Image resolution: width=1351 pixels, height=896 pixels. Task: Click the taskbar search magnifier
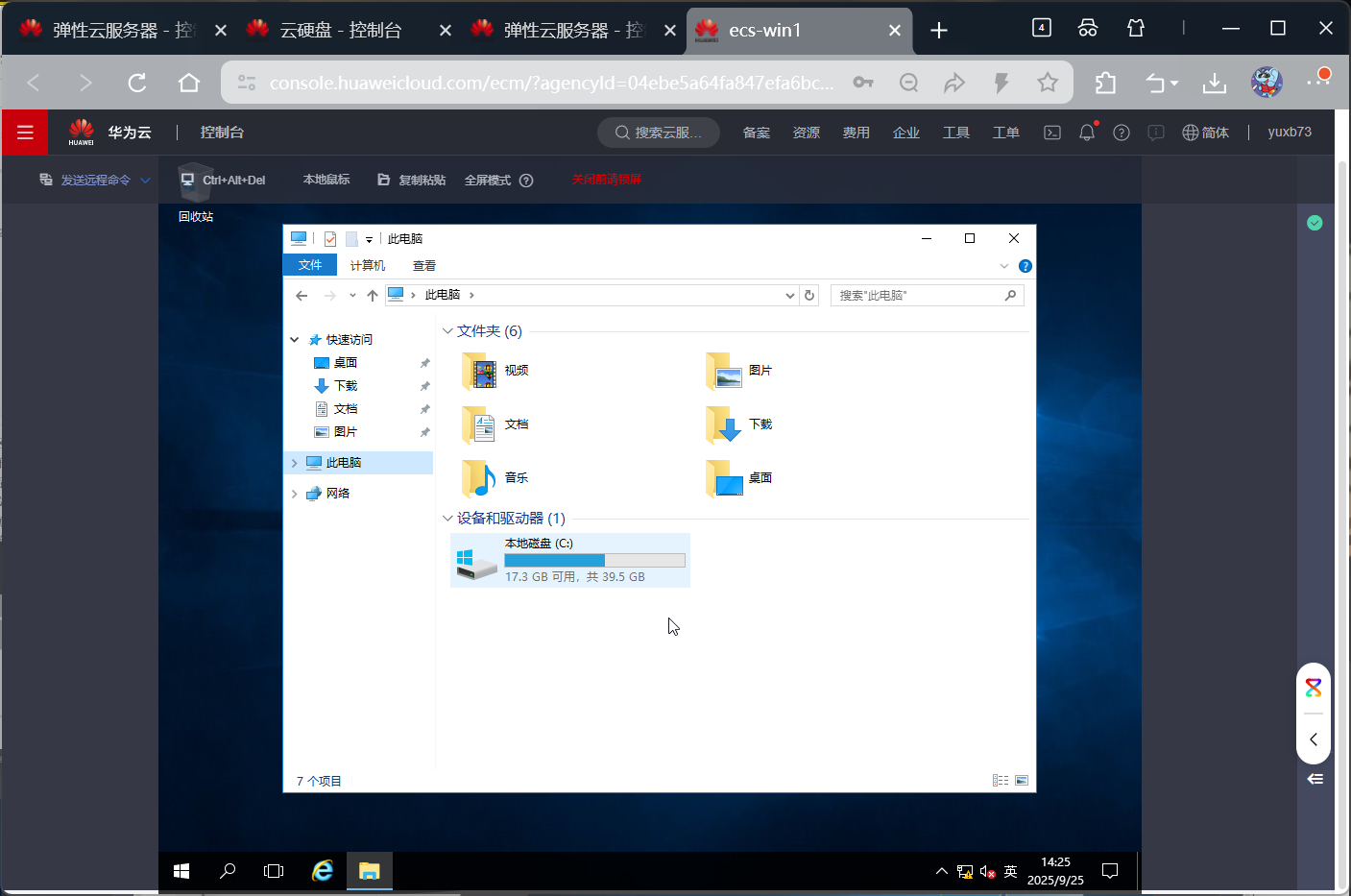[228, 871]
